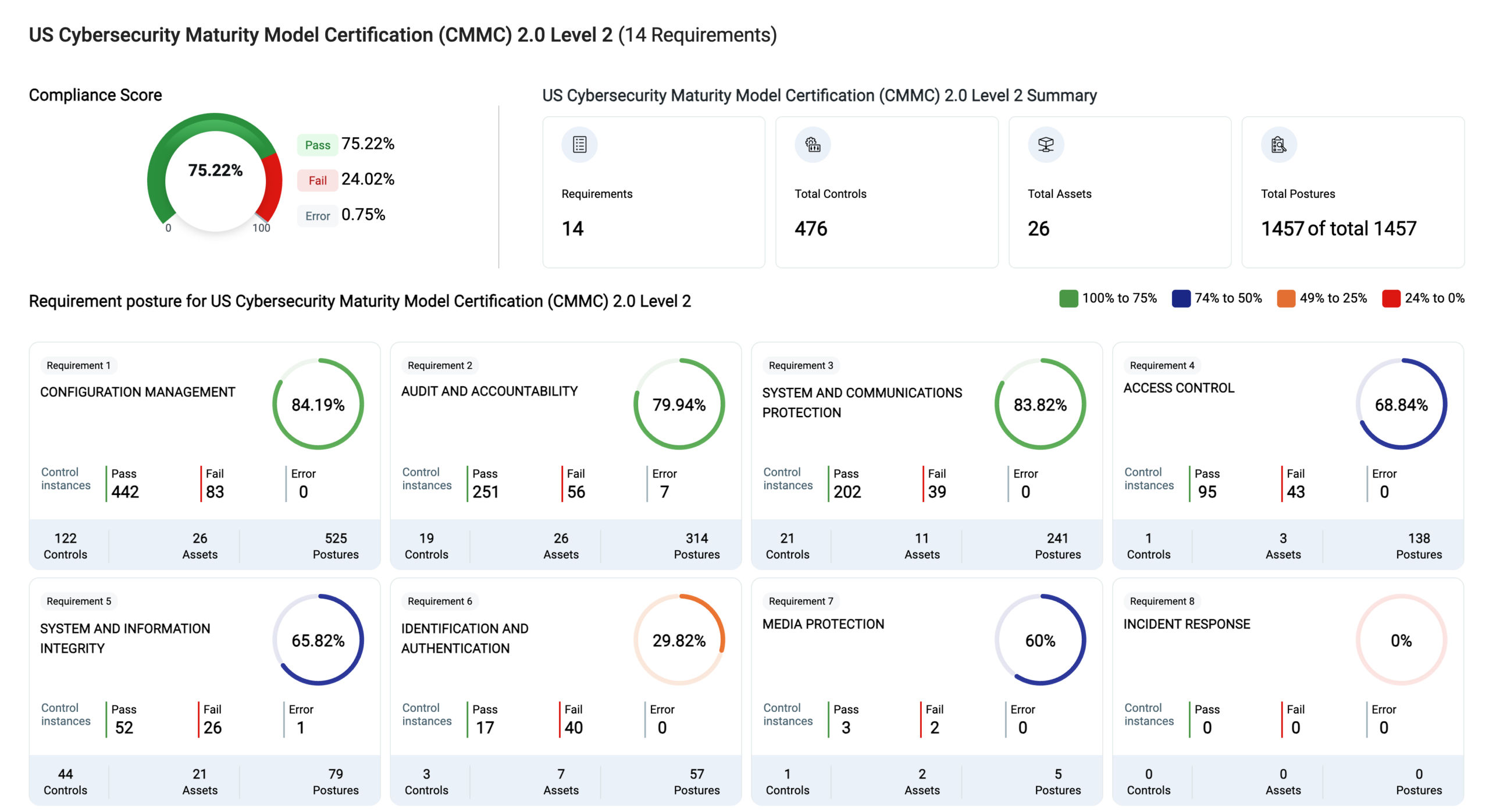Select SYSTEM AND INFORMATION INTEGRITY title
1489x812 pixels.
[125, 638]
